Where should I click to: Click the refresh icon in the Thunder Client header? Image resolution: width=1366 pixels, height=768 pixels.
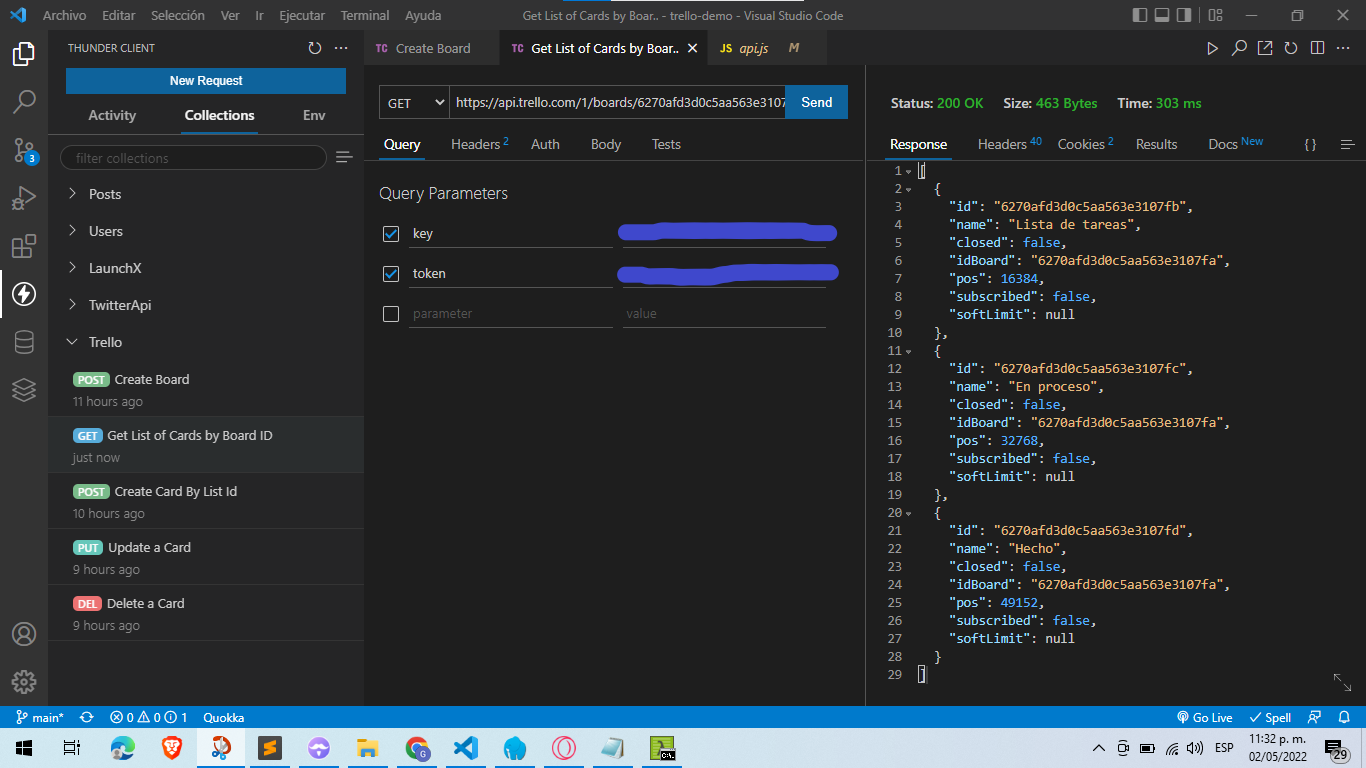(x=315, y=48)
